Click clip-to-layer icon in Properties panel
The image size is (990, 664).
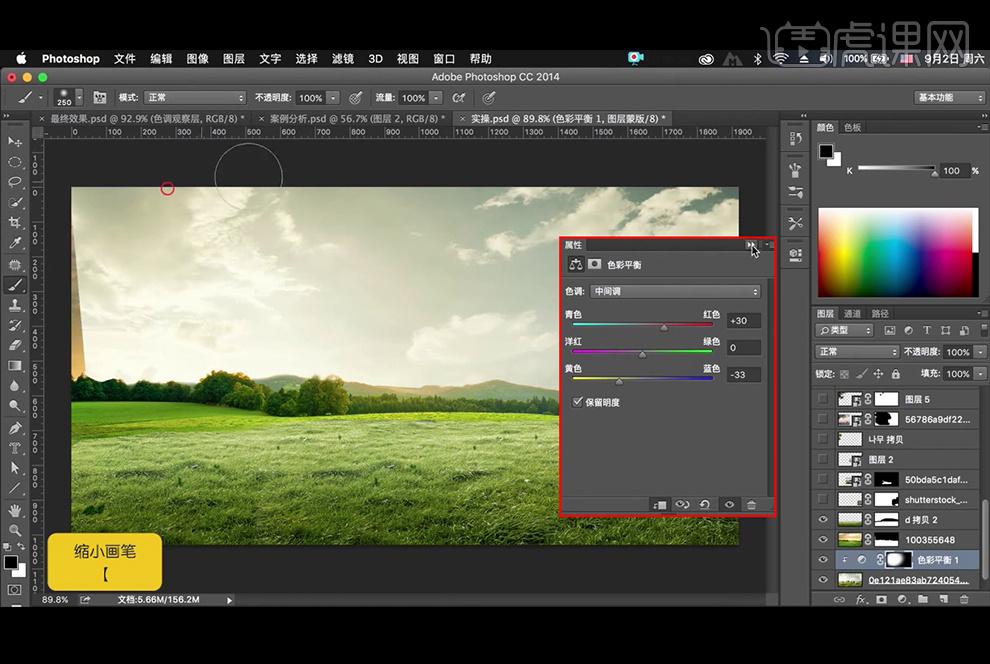(x=659, y=504)
